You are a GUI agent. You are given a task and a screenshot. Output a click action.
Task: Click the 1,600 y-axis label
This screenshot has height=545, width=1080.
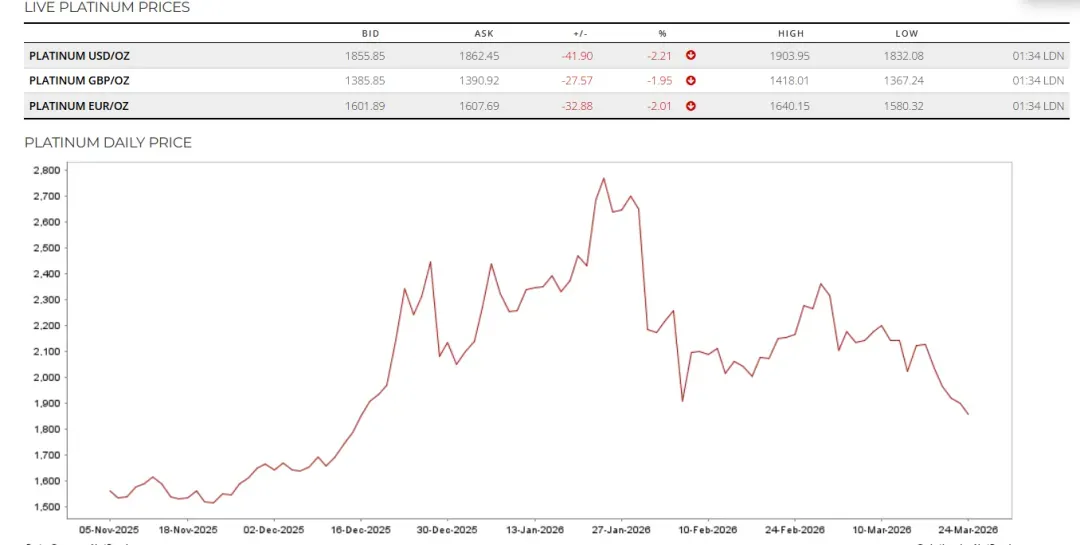[x=47, y=481]
